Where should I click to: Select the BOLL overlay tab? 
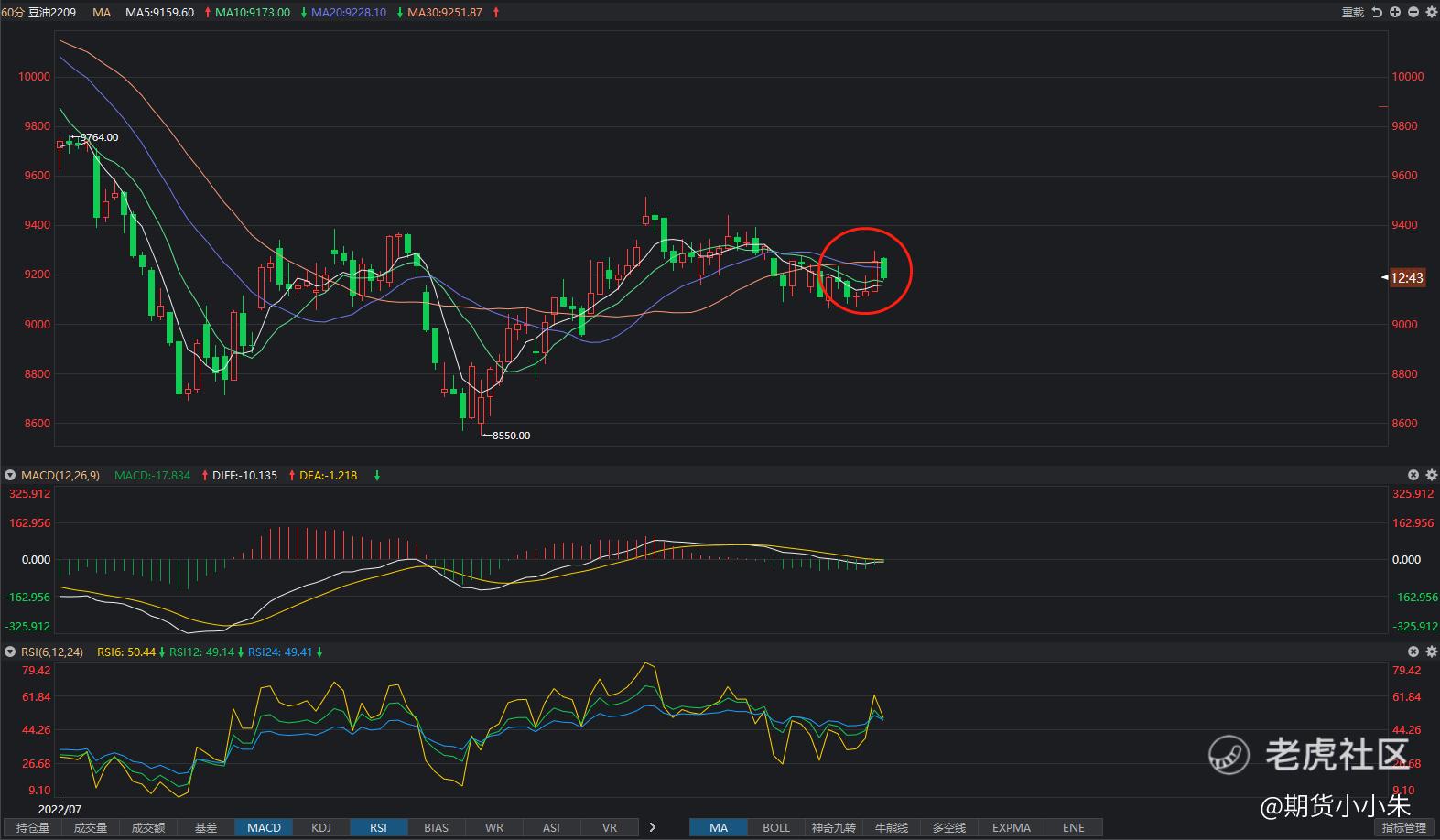(776, 827)
